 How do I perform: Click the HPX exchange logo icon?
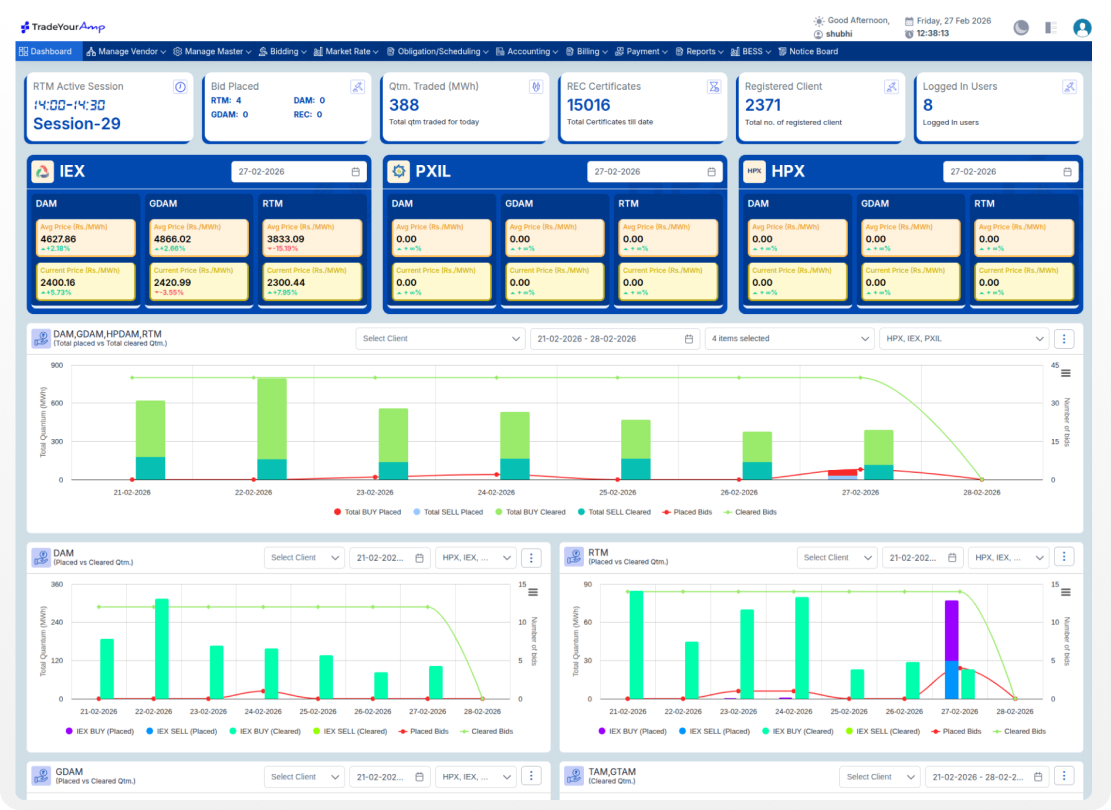click(x=754, y=171)
